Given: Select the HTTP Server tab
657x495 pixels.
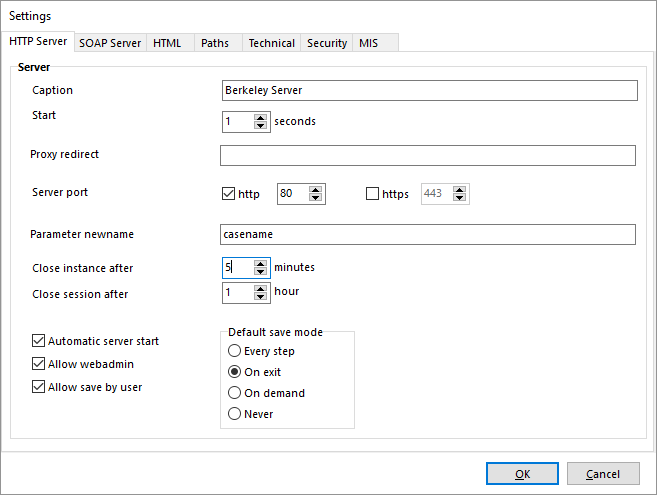Looking at the screenshot, I should tap(38, 41).
